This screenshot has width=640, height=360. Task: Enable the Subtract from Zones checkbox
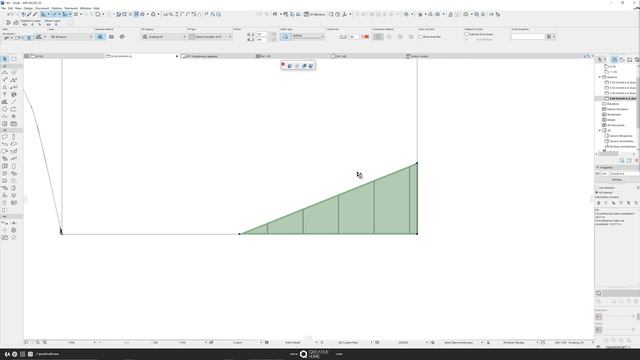(467, 34)
